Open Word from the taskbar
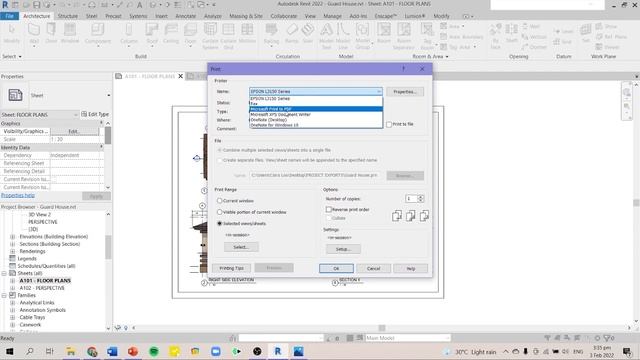Image resolution: width=640 pixels, height=360 pixels. coord(112,351)
